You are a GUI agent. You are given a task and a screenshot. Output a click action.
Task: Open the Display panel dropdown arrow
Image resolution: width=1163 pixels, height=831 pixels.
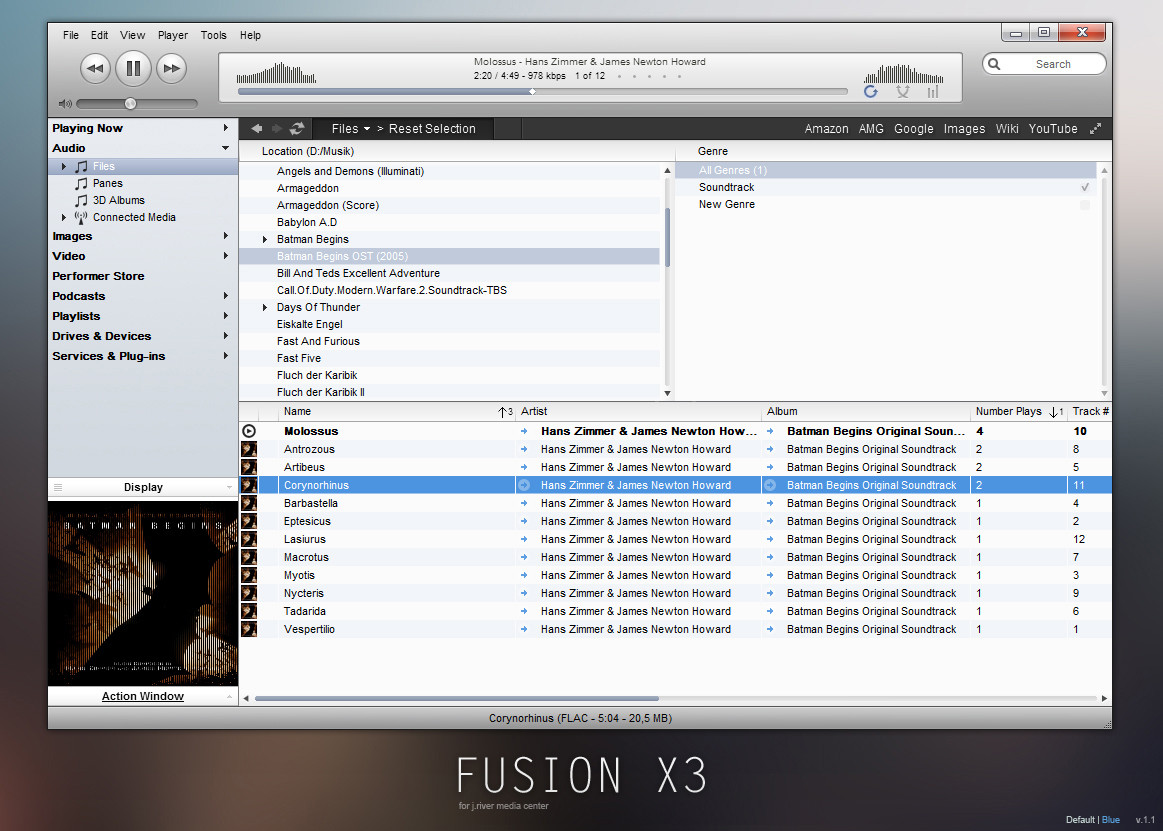coord(229,487)
